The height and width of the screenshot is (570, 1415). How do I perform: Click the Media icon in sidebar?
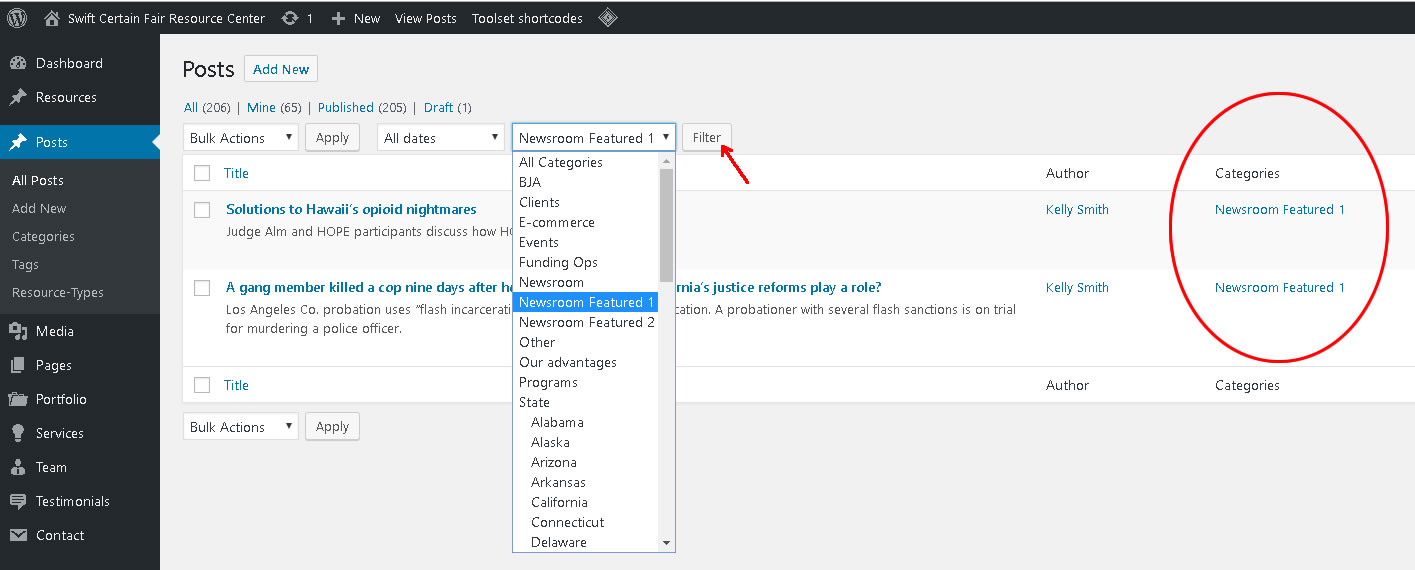18,331
